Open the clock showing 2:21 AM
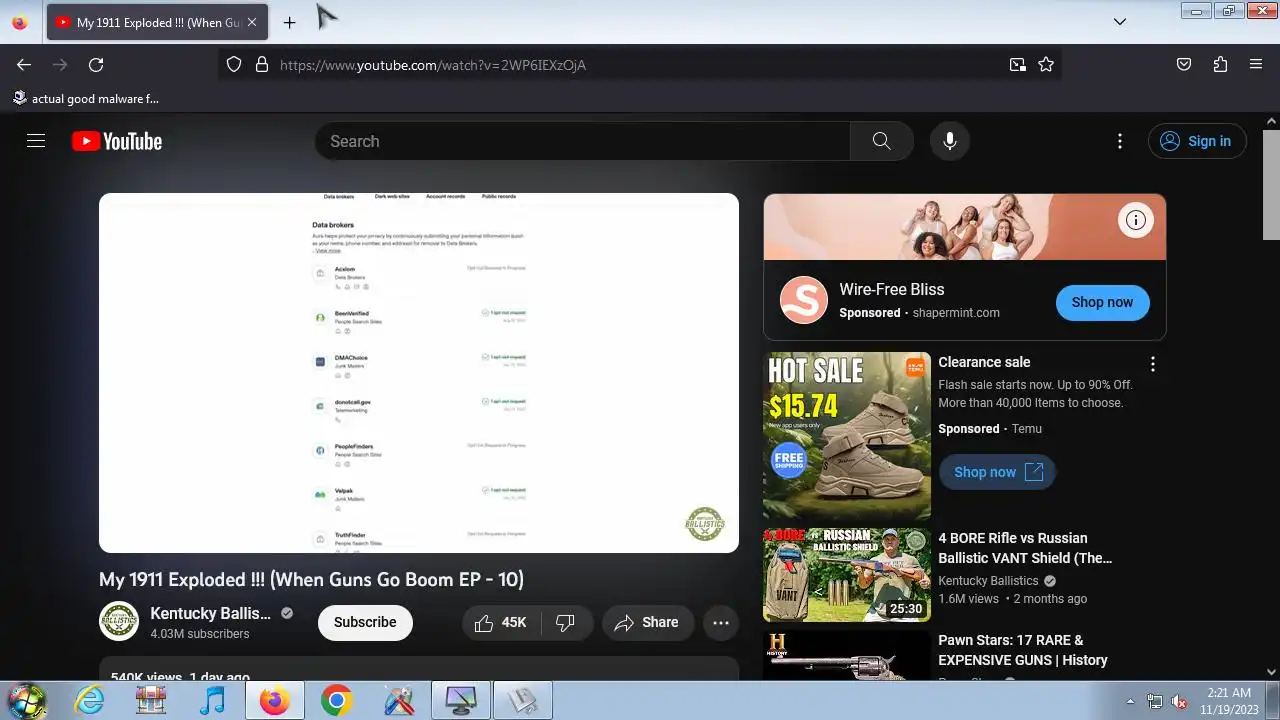Viewport: 1280px width, 720px height. tap(1229, 700)
